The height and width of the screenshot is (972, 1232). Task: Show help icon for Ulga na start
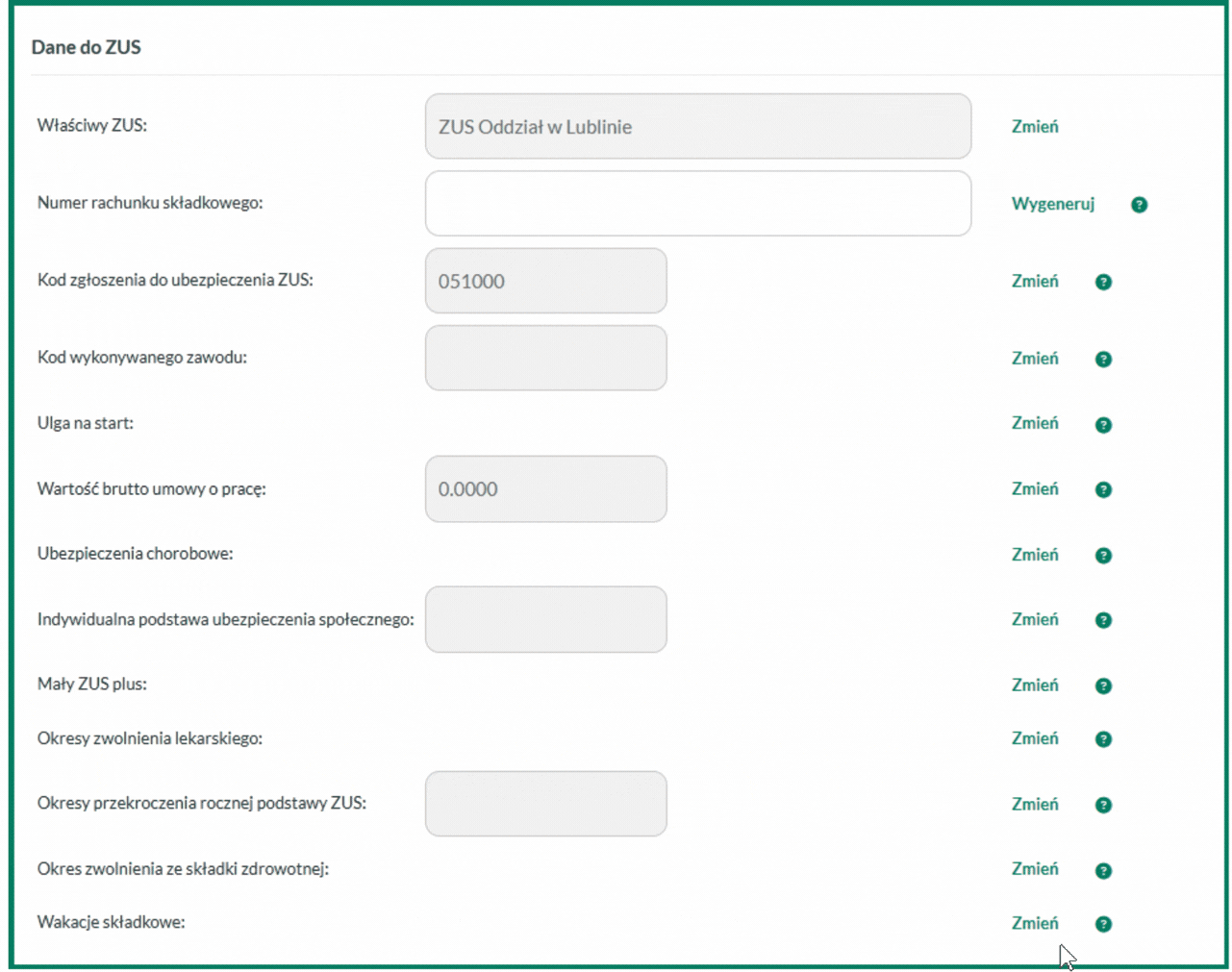coord(1103,424)
